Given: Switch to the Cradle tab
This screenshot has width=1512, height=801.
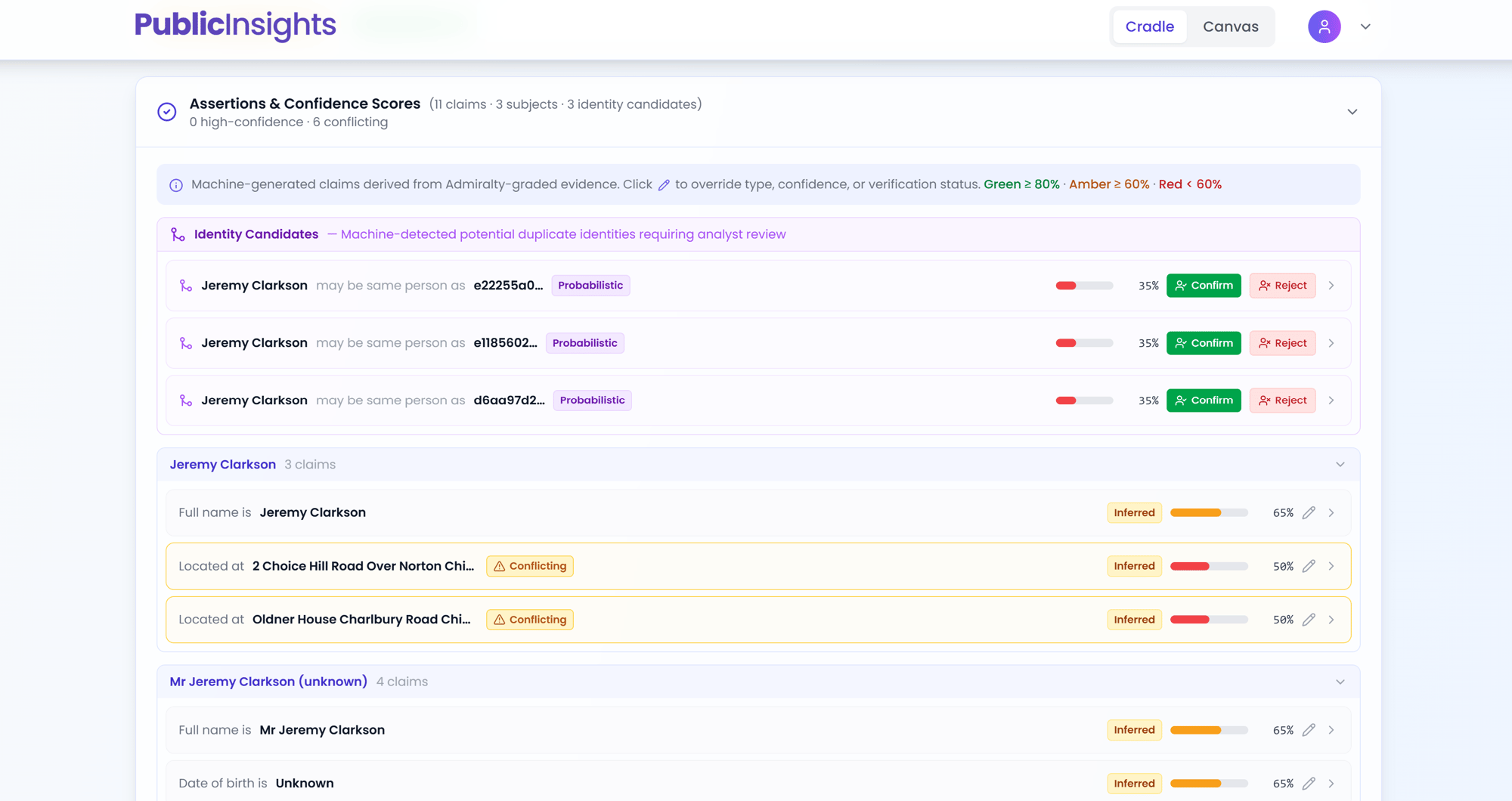Looking at the screenshot, I should [x=1150, y=26].
